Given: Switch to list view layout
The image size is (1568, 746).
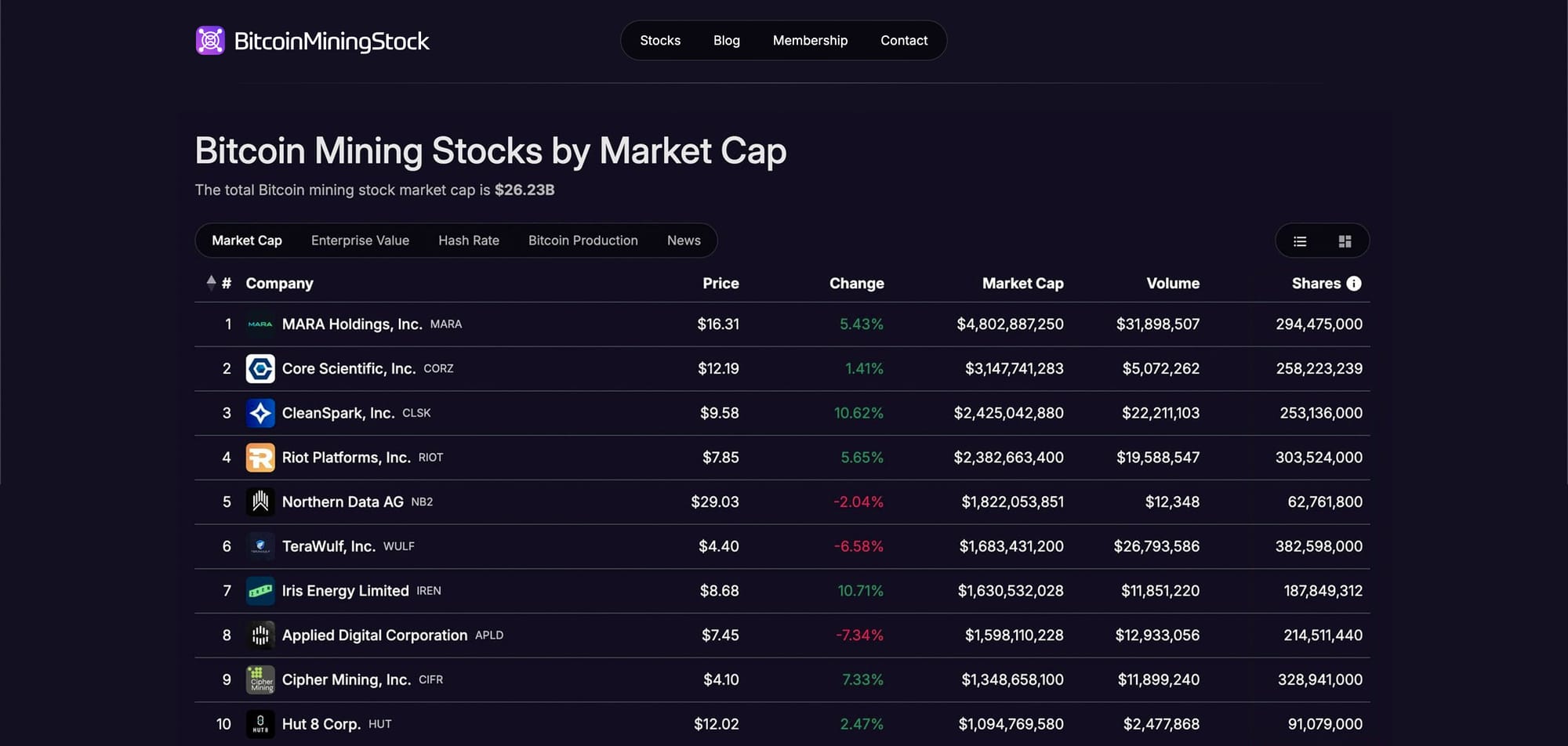Looking at the screenshot, I should tap(1300, 241).
